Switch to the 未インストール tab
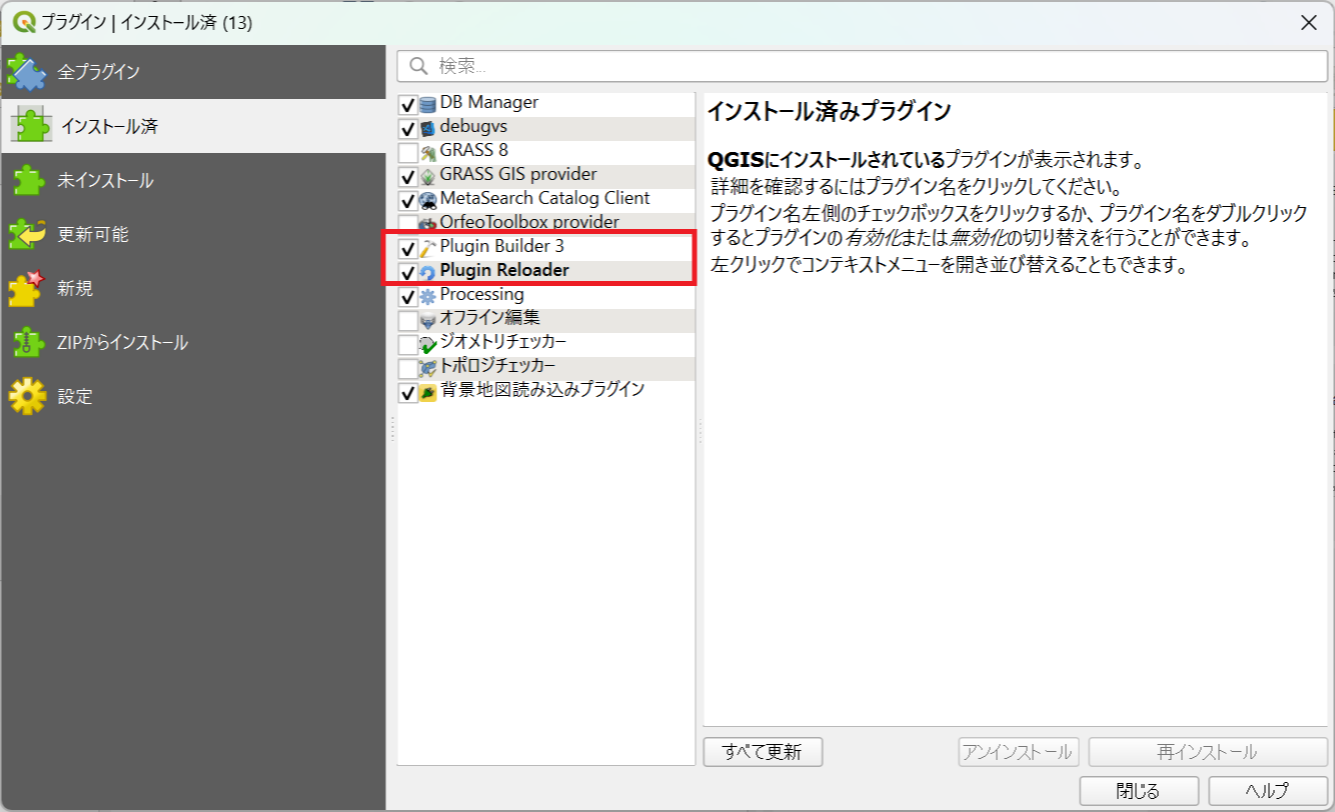The width and height of the screenshot is (1335, 812). click(x=193, y=180)
